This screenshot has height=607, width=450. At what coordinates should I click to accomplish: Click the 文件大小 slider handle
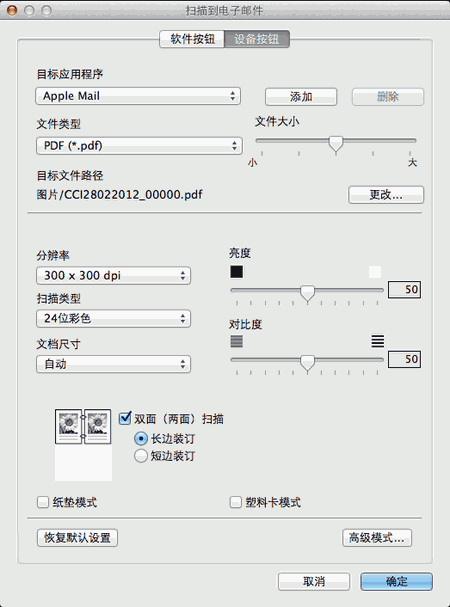click(x=336, y=144)
